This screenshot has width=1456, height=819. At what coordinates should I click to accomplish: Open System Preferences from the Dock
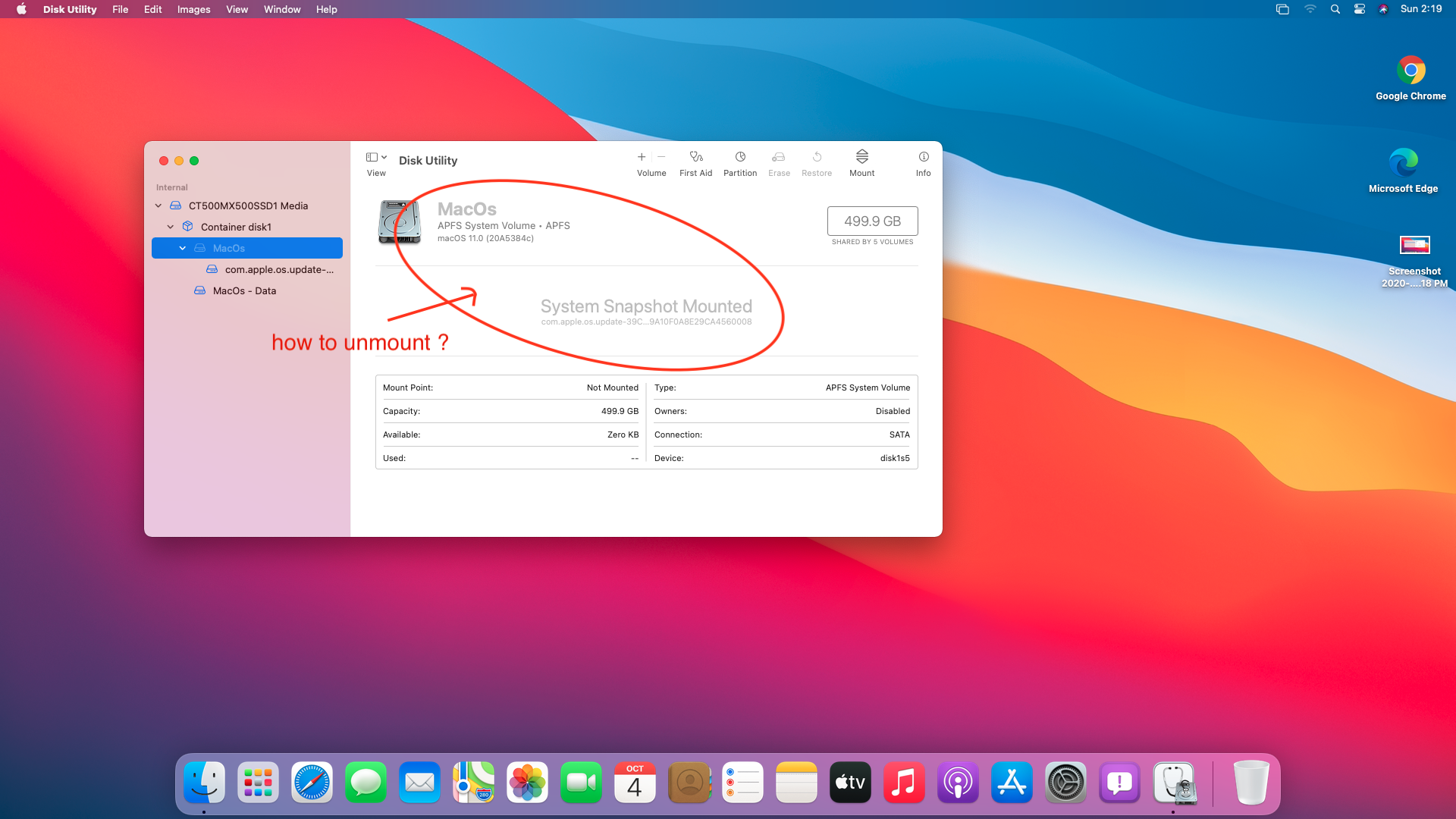click(x=1065, y=783)
